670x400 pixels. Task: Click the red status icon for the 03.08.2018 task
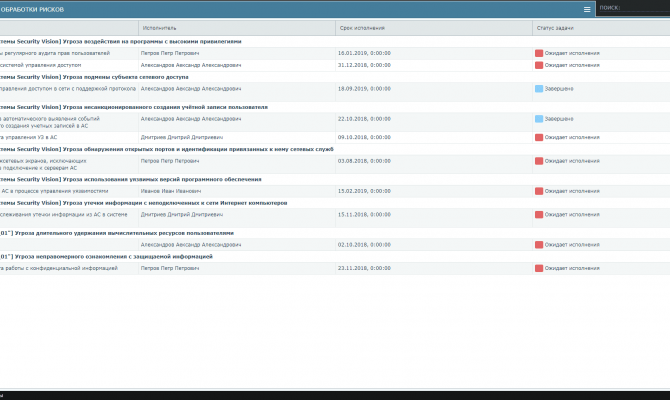539,161
